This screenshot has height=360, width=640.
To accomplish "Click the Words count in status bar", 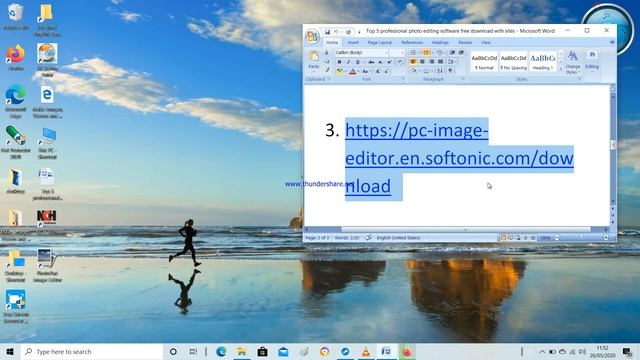I will [x=347, y=238].
